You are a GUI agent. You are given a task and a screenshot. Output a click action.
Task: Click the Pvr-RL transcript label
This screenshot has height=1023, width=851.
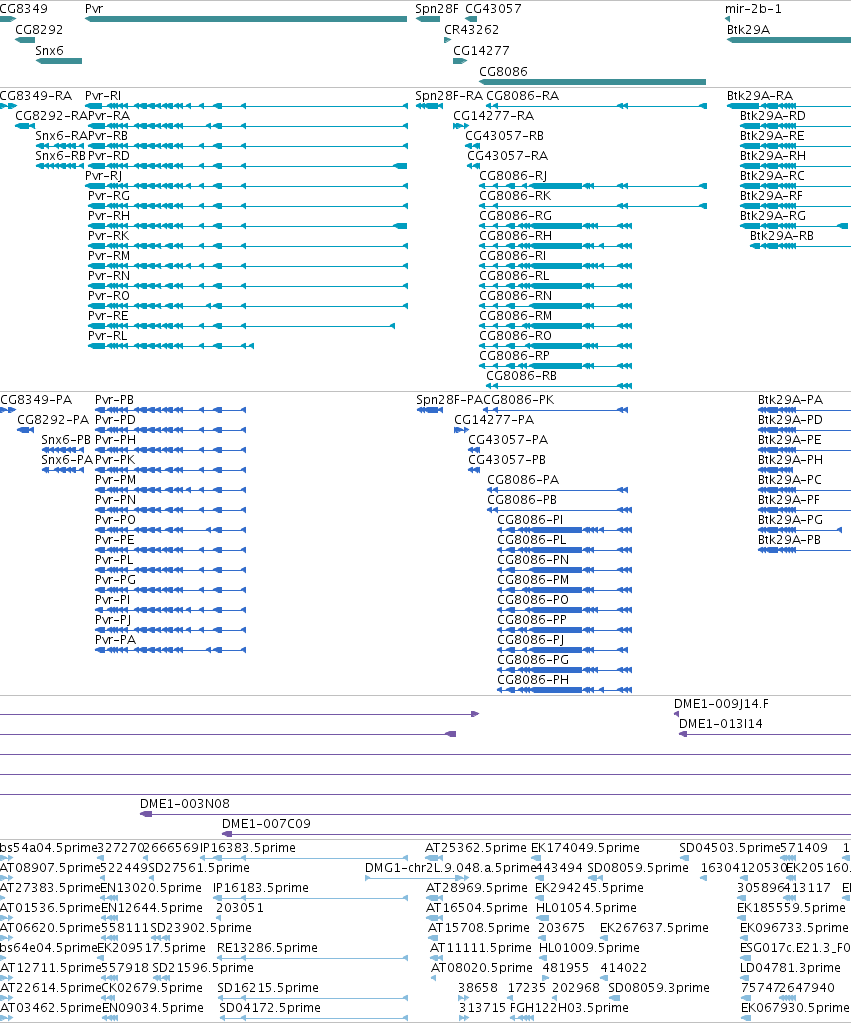point(108,336)
